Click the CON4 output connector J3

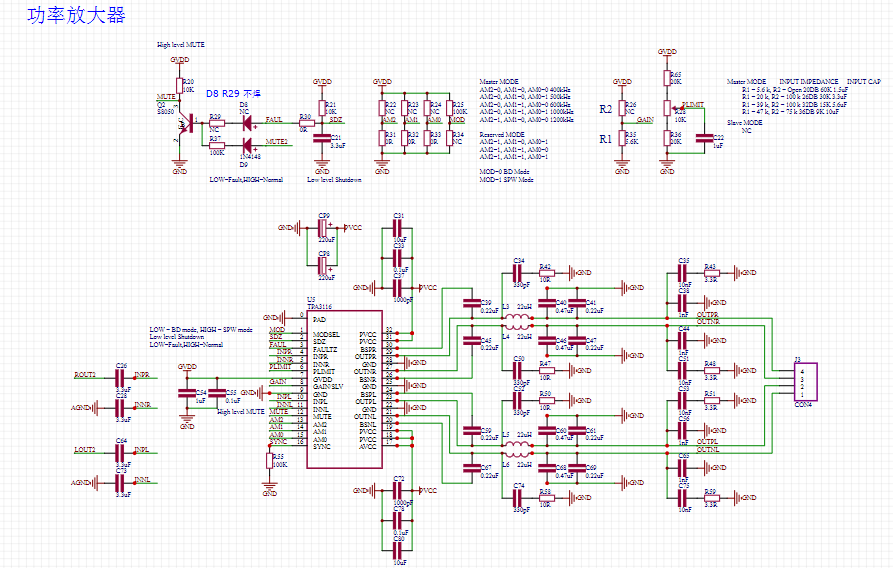click(x=805, y=382)
